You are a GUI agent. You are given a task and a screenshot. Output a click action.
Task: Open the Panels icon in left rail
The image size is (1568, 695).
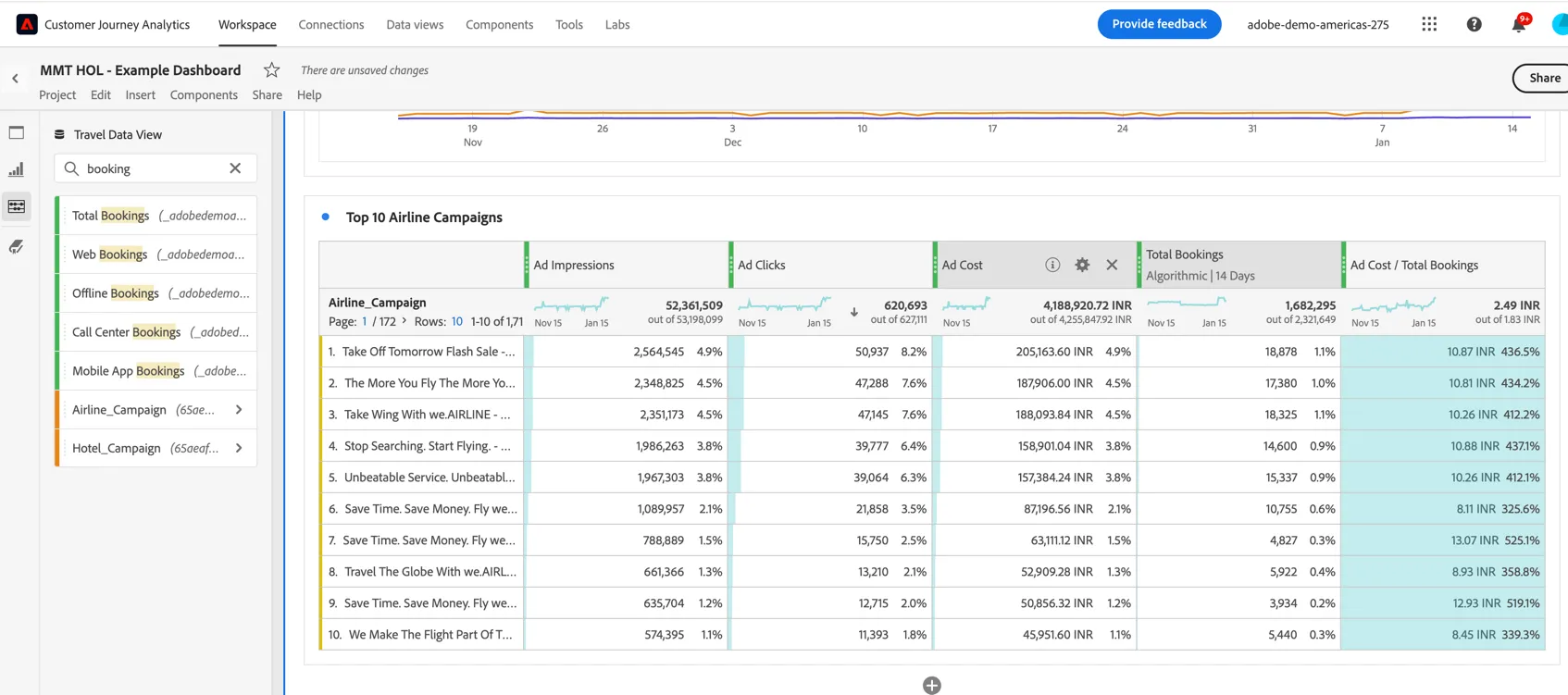17,132
